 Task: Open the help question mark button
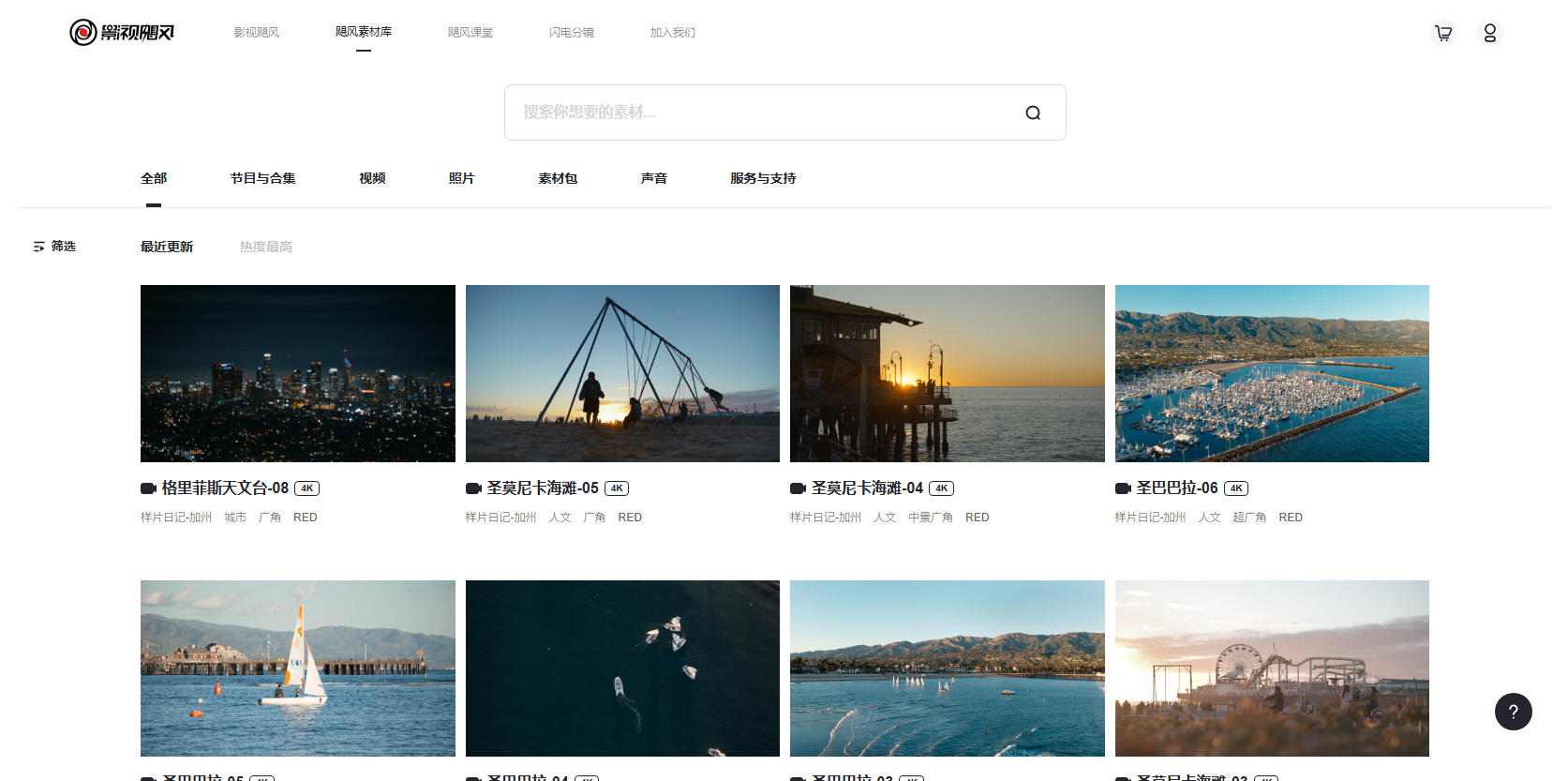click(1513, 712)
